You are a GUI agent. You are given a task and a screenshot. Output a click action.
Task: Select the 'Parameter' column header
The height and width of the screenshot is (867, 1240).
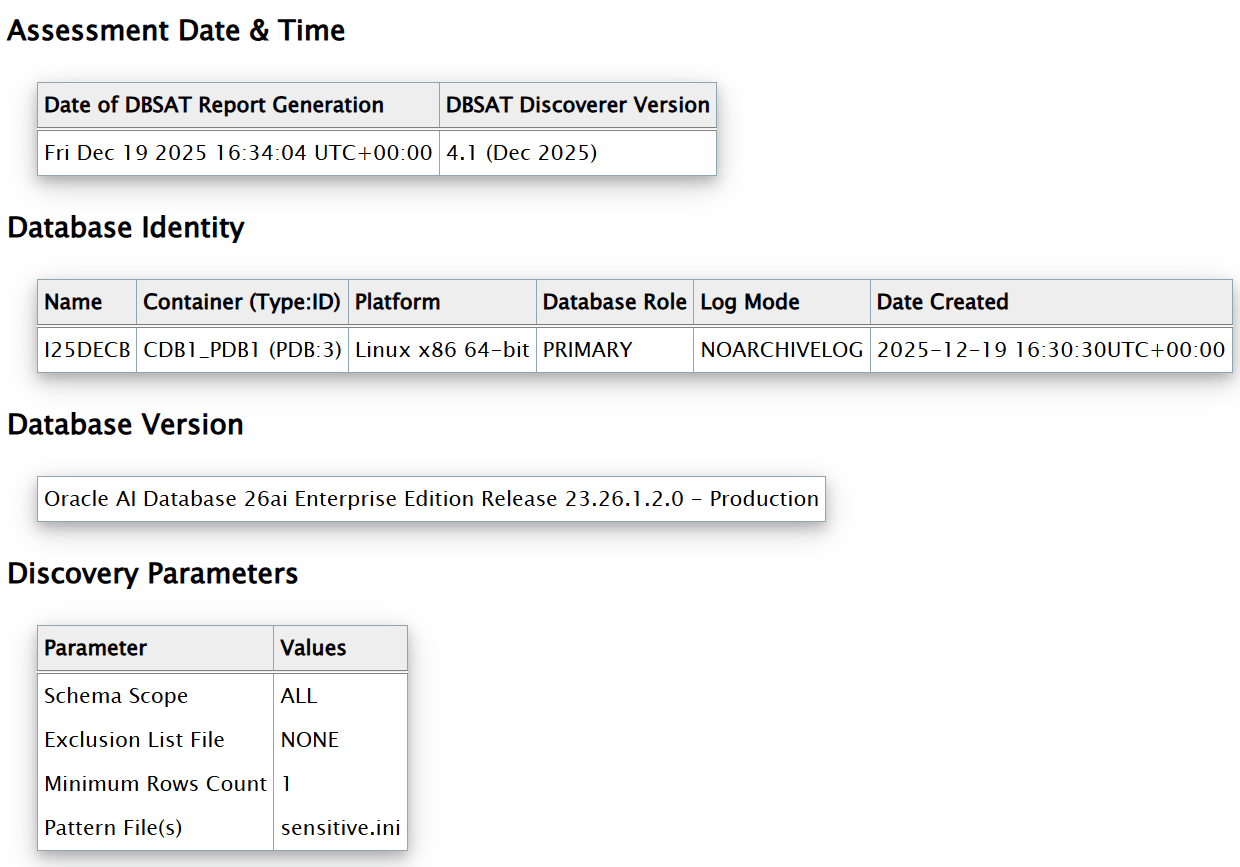156,648
